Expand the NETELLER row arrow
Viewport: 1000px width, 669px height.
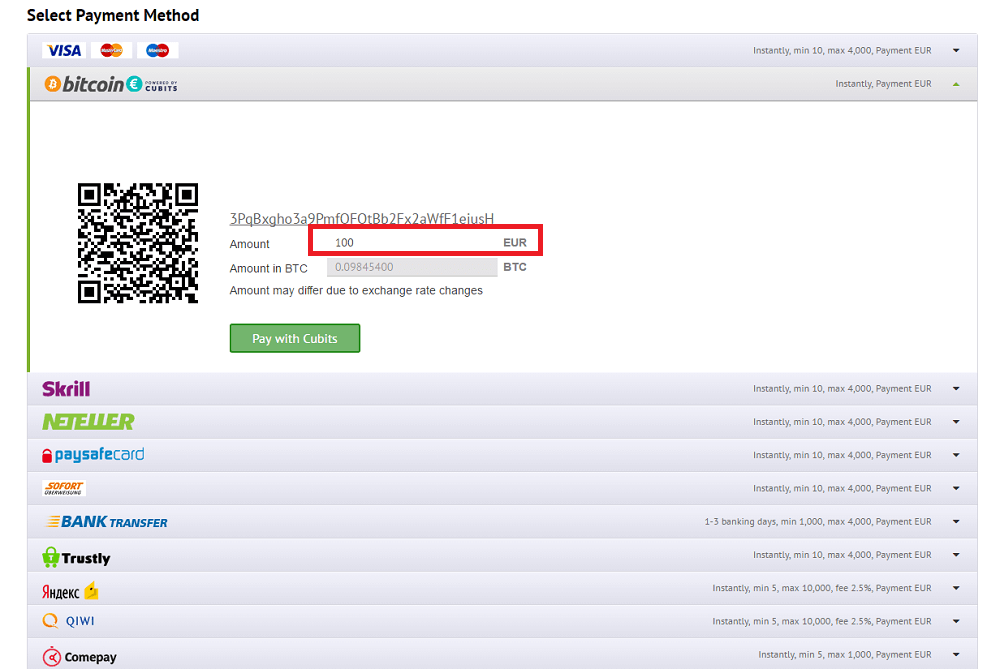pyautogui.click(x=956, y=422)
